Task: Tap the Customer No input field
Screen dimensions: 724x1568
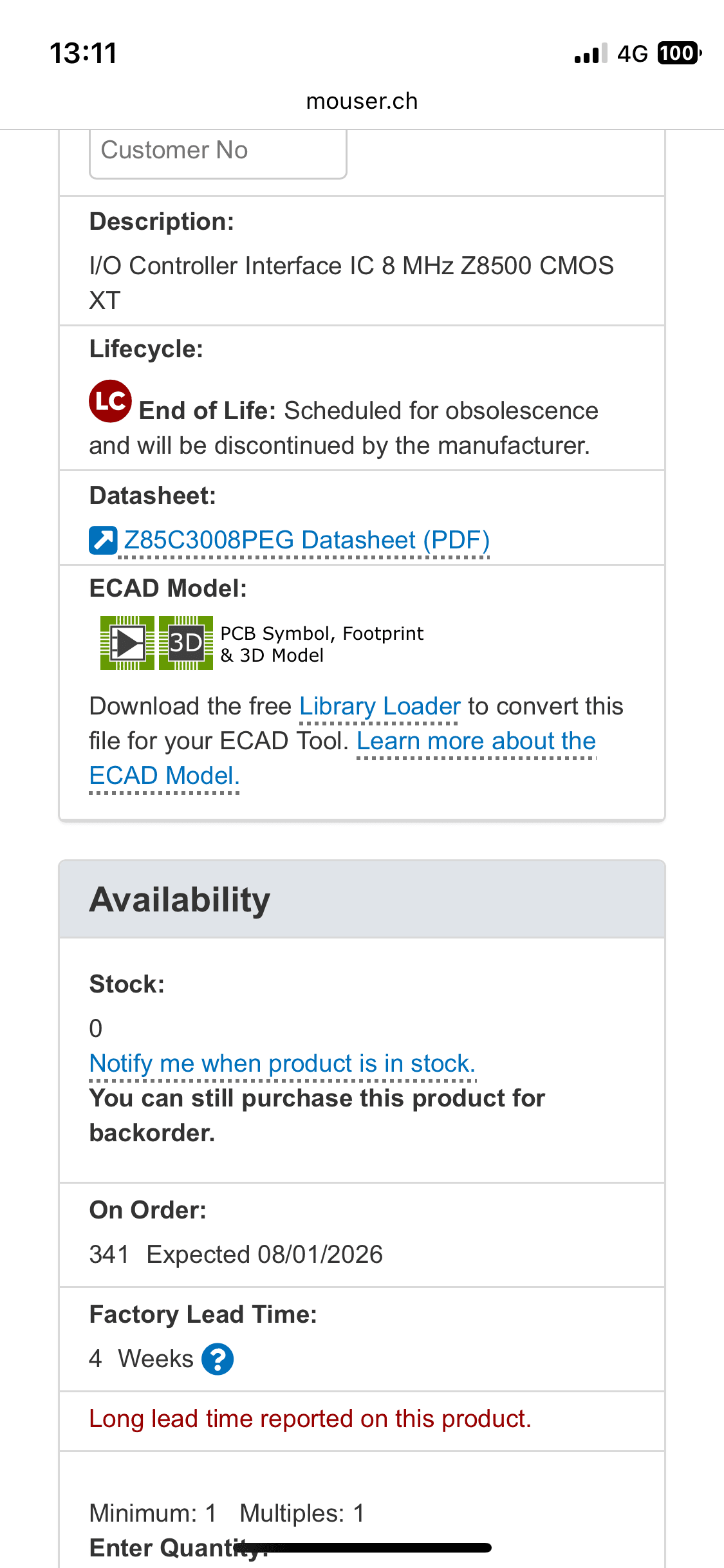Action: pyautogui.click(x=218, y=152)
